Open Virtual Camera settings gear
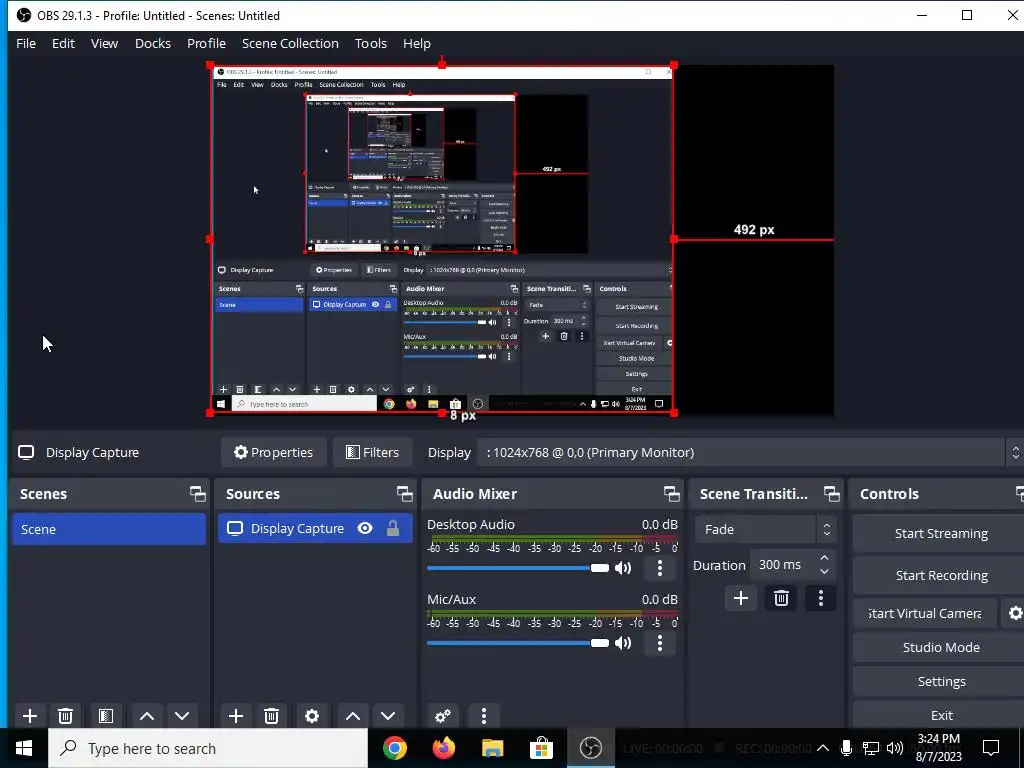 pos(1014,613)
